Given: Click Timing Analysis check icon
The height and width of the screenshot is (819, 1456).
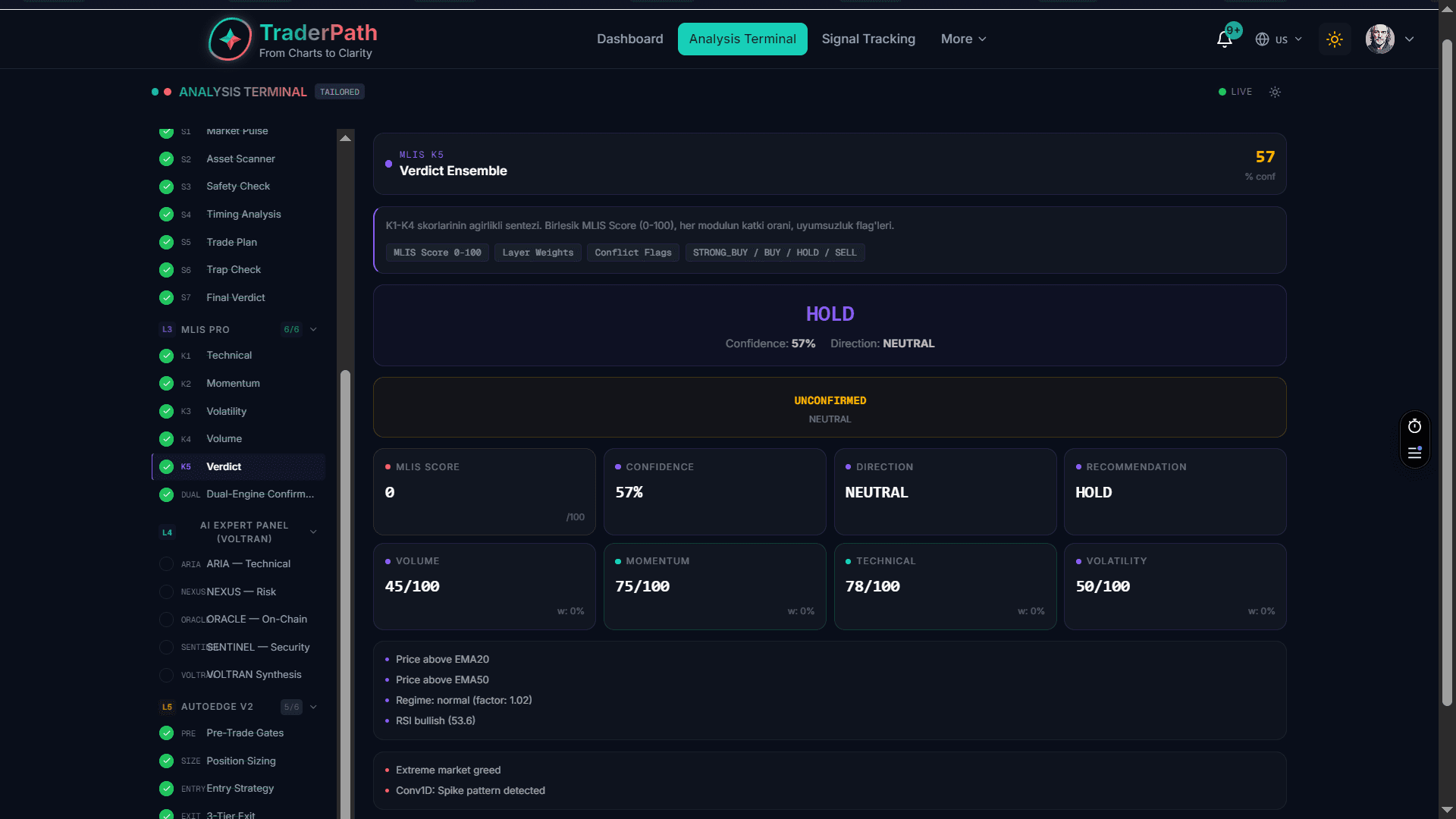Looking at the screenshot, I should (x=166, y=215).
